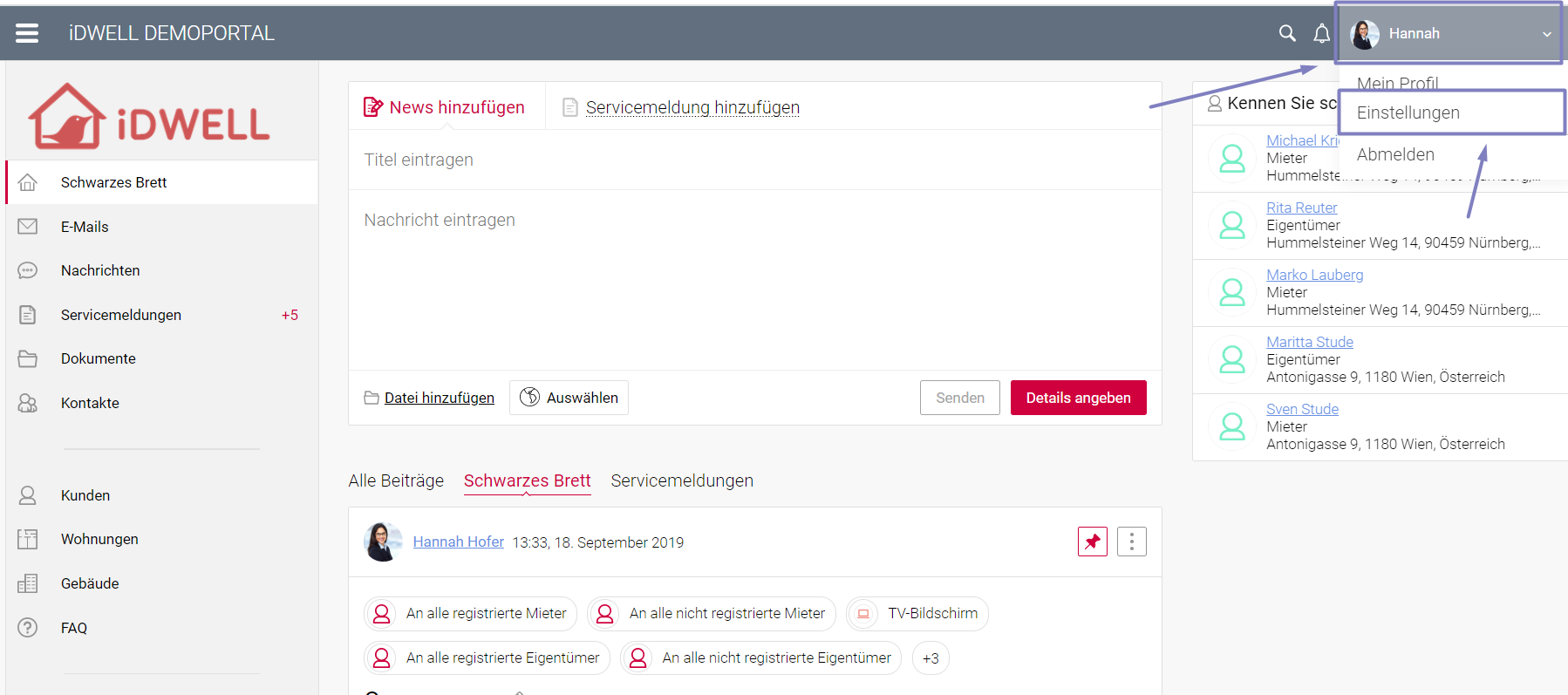The height and width of the screenshot is (695, 1568).
Task: Toggle the red pin icon on the post
Action: 1093,542
